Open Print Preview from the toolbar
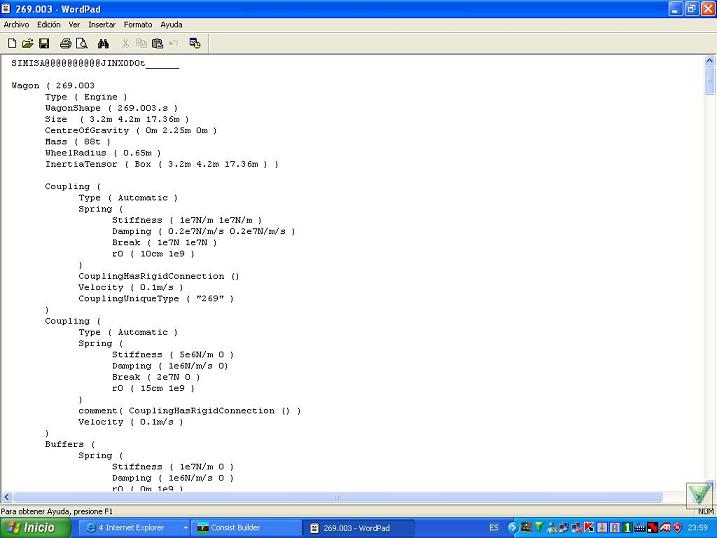 point(82,43)
